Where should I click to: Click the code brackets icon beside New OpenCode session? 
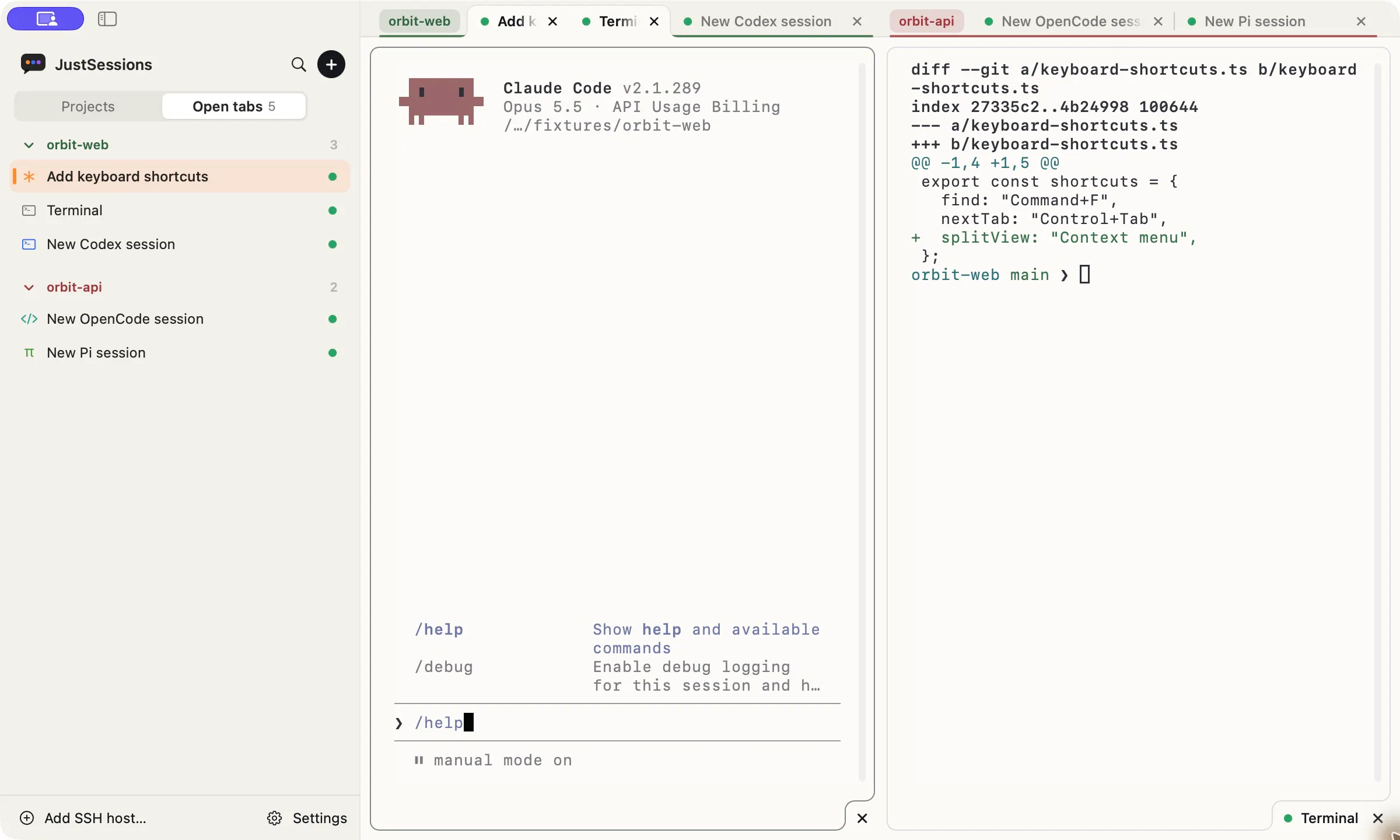tap(29, 318)
